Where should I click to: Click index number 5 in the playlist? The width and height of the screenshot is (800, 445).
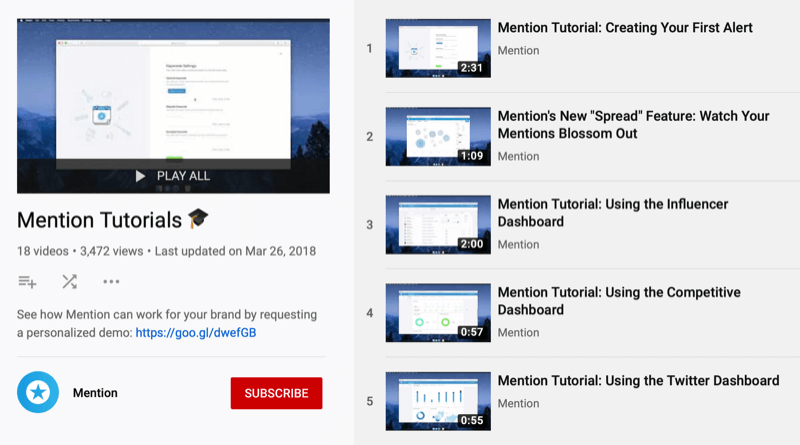[369, 402]
